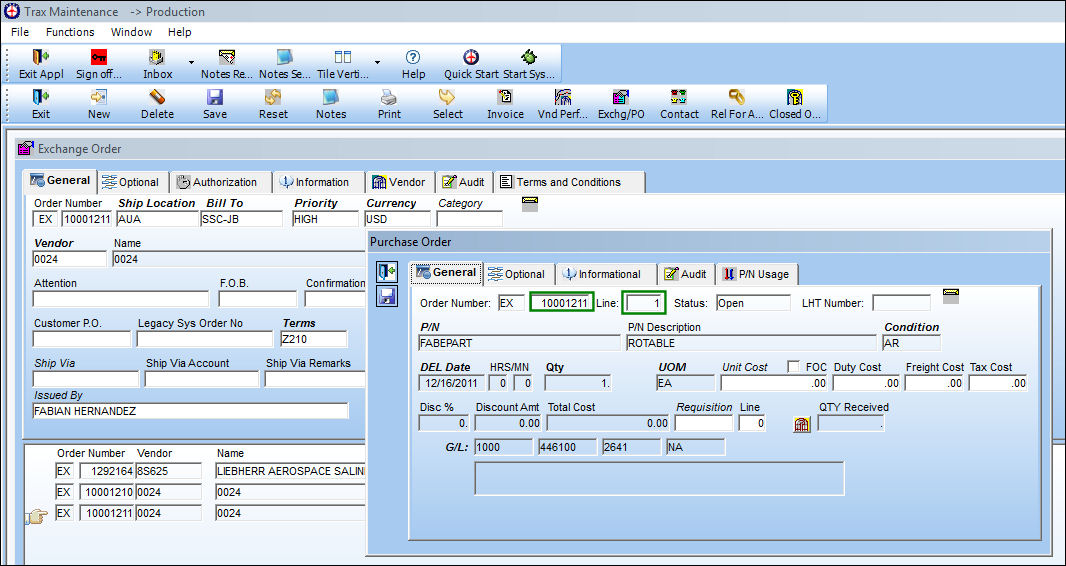Open the Inbox toolbar icon
The width and height of the screenshot is (1066, 566).
[x=158, y=64]
